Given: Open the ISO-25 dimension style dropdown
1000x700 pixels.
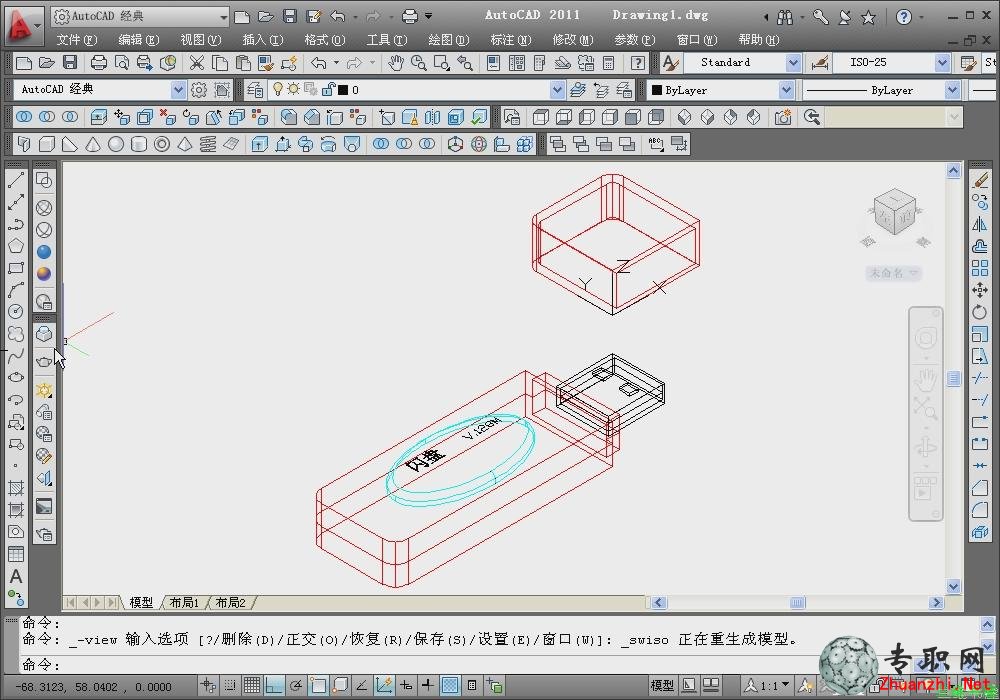Looking at the screenshot, I should pyautogui.click(x=943, y=62).
